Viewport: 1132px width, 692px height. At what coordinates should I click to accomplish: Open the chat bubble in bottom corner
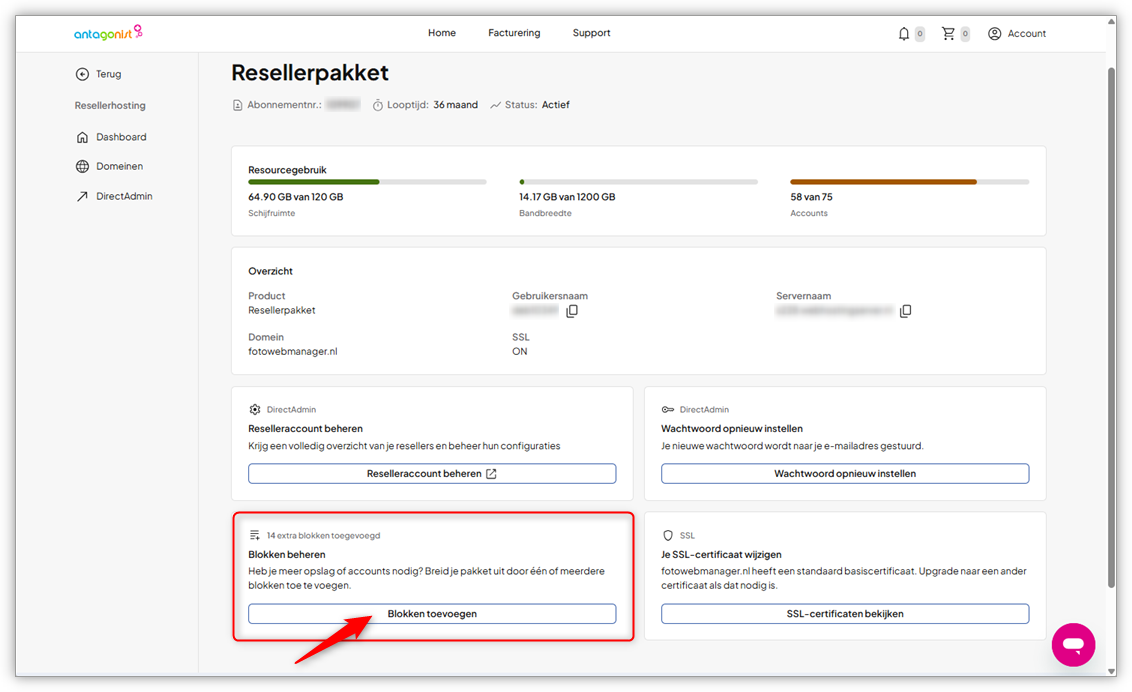point(1073,645)
